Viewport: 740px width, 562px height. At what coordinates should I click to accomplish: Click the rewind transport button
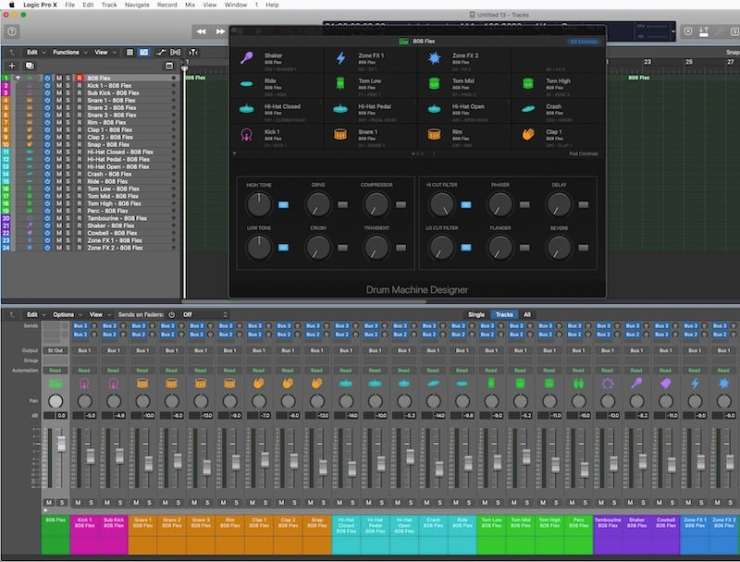[x=201, y=32]
